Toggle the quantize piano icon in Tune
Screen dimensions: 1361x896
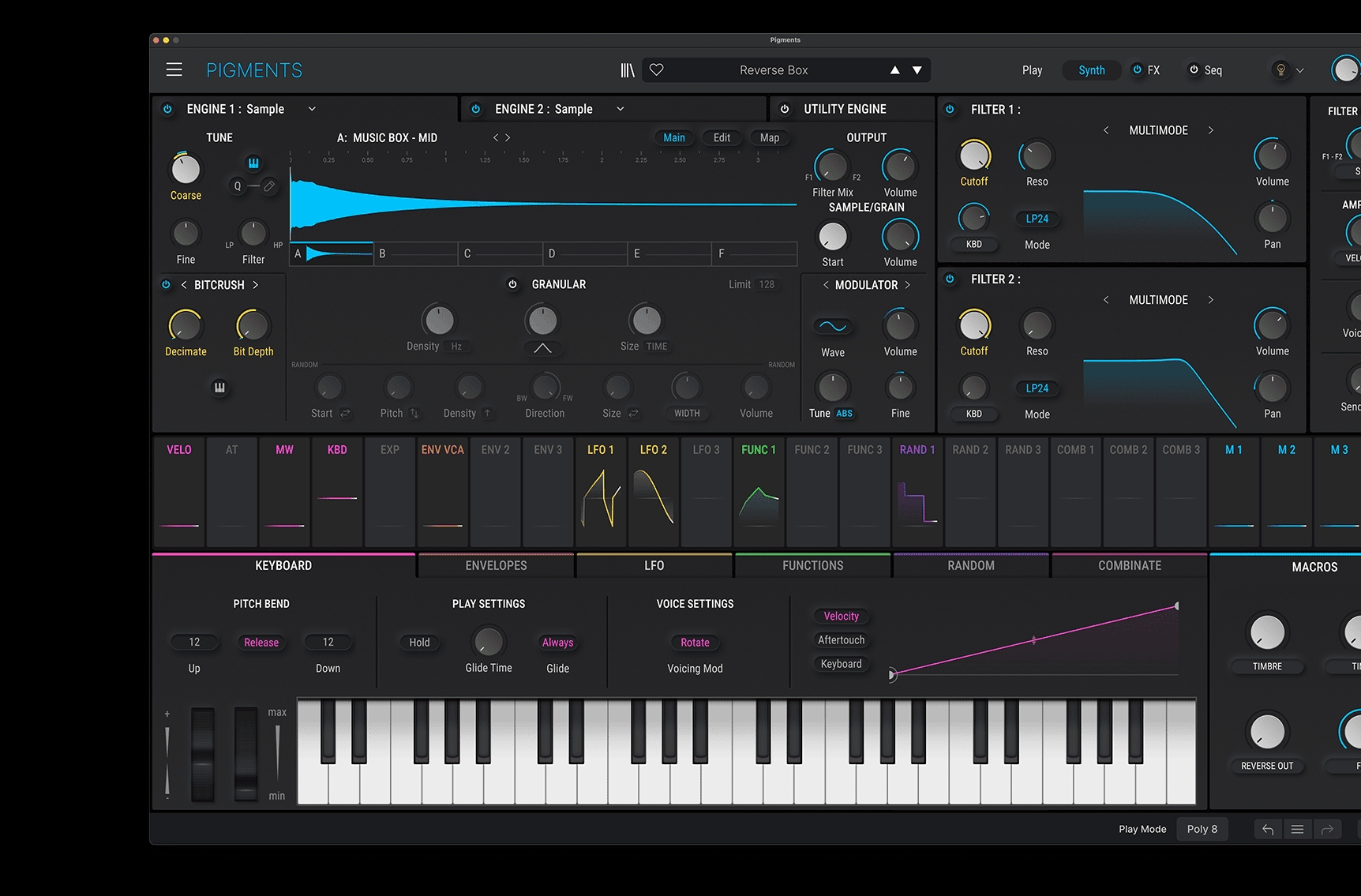pos(253,163)
